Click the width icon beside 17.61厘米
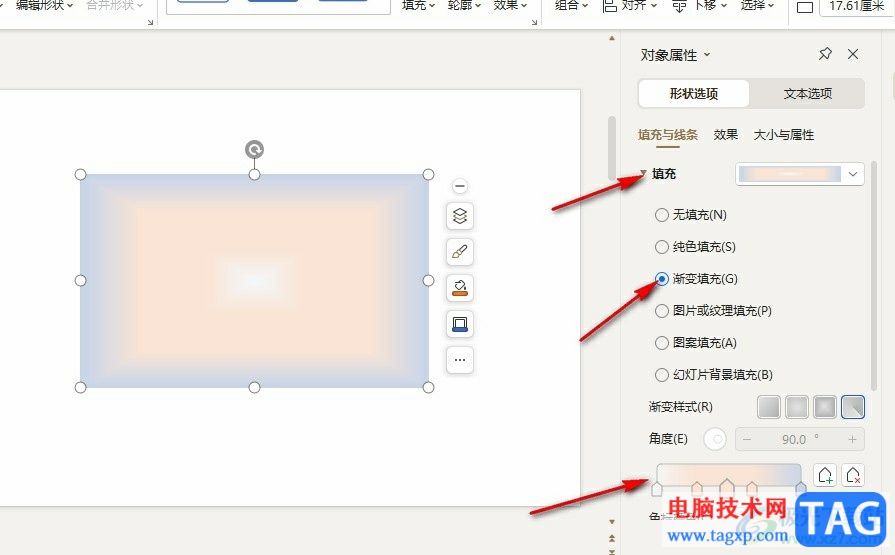This screenshot has width=895, height=555. click(805, 7)
